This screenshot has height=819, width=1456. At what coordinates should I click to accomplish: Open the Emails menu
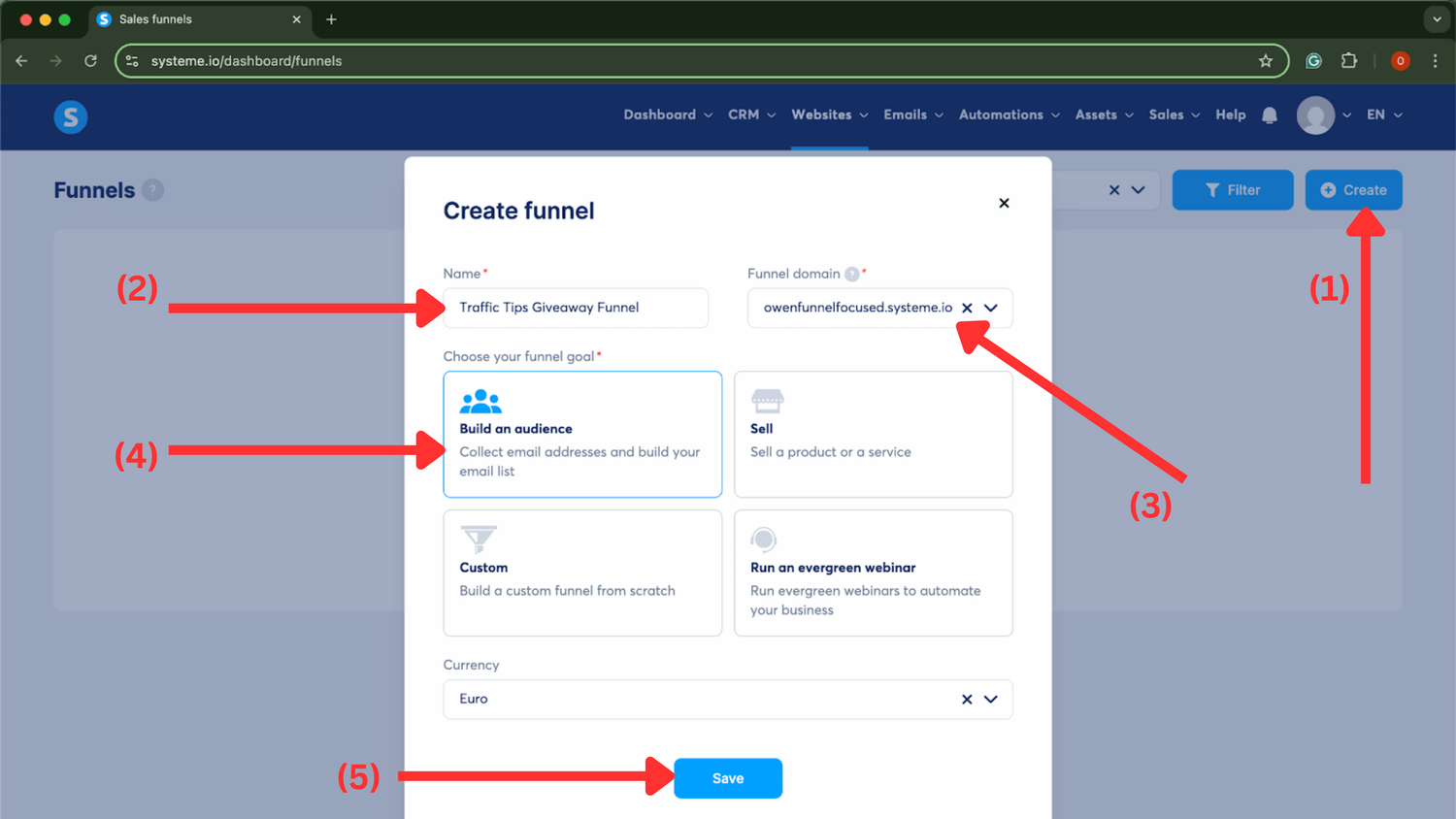912,115
